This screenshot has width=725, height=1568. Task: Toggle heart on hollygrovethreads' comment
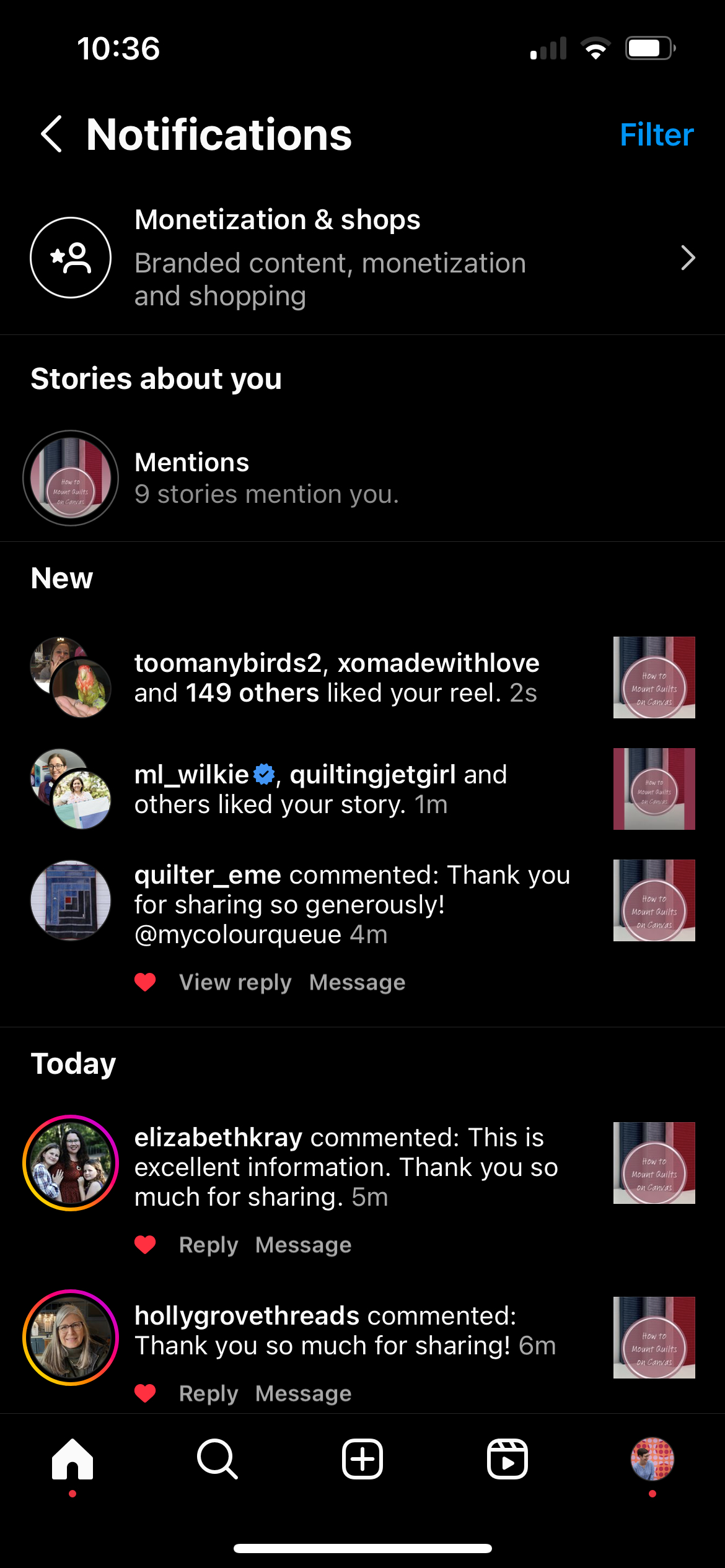pos(146,1393)
